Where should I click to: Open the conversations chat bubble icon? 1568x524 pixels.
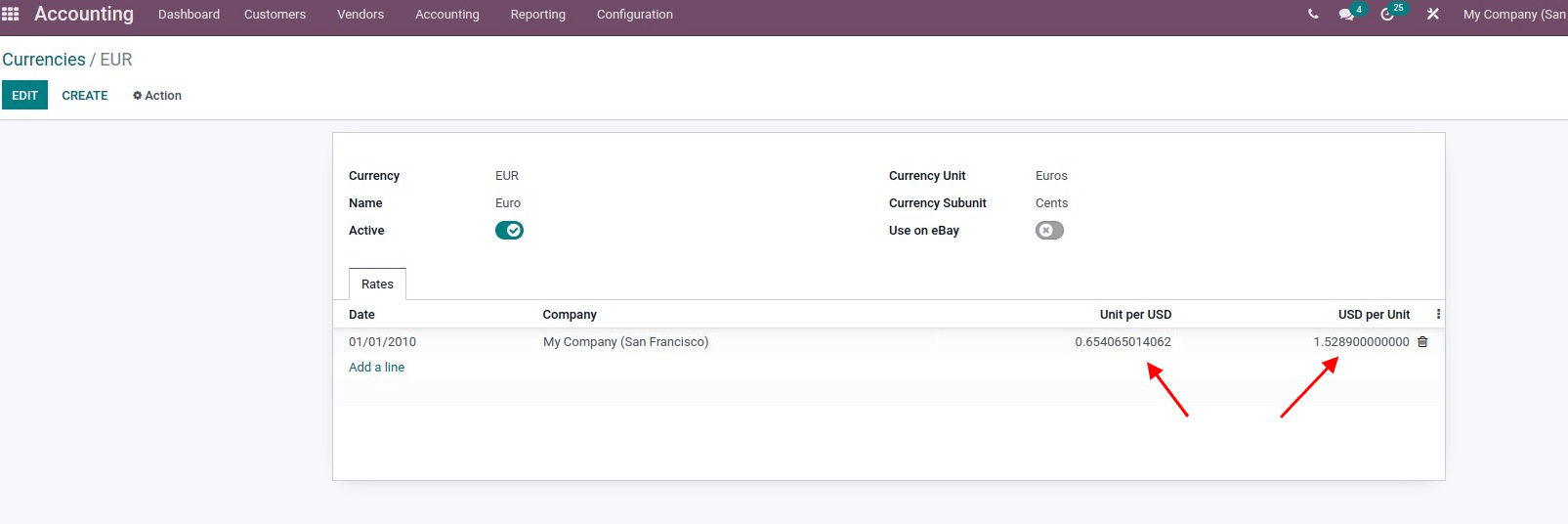click(x=1346, y=15)
